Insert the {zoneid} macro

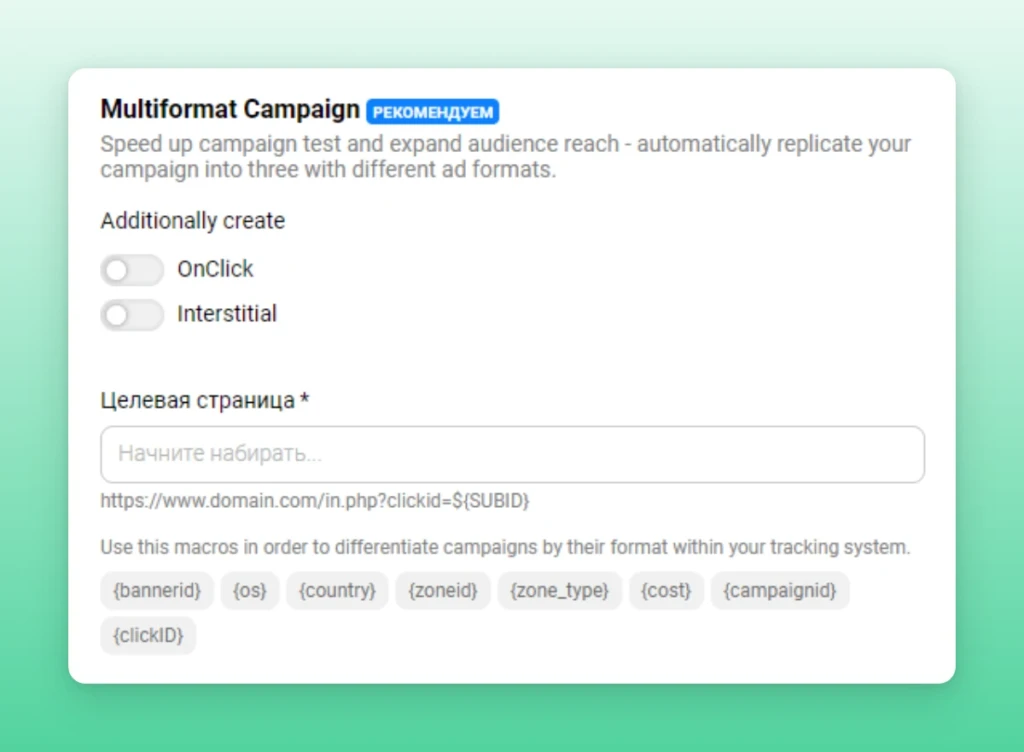443,591
